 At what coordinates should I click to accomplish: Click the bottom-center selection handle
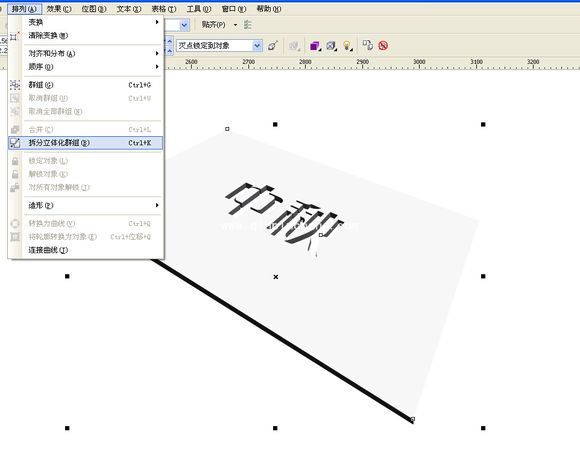(275, 428)
